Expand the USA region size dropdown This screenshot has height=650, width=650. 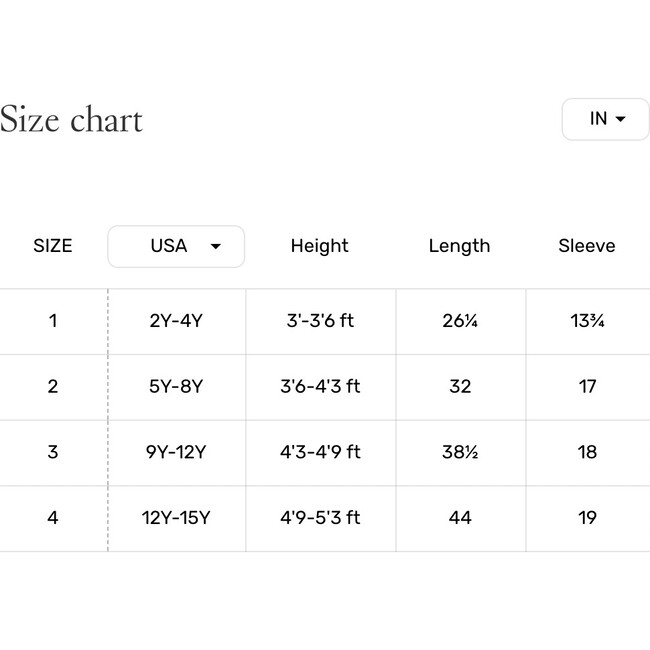pyautogui.click(x=176, y=246)
